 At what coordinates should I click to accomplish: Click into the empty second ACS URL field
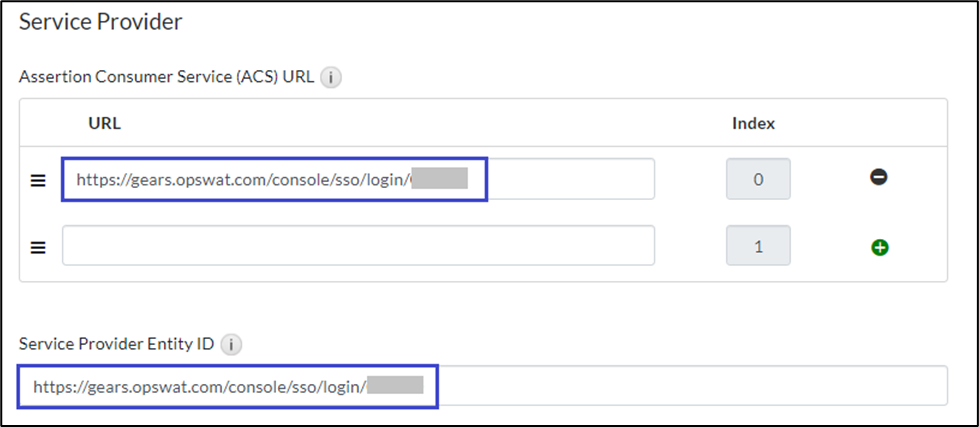[x=358, y=245]
